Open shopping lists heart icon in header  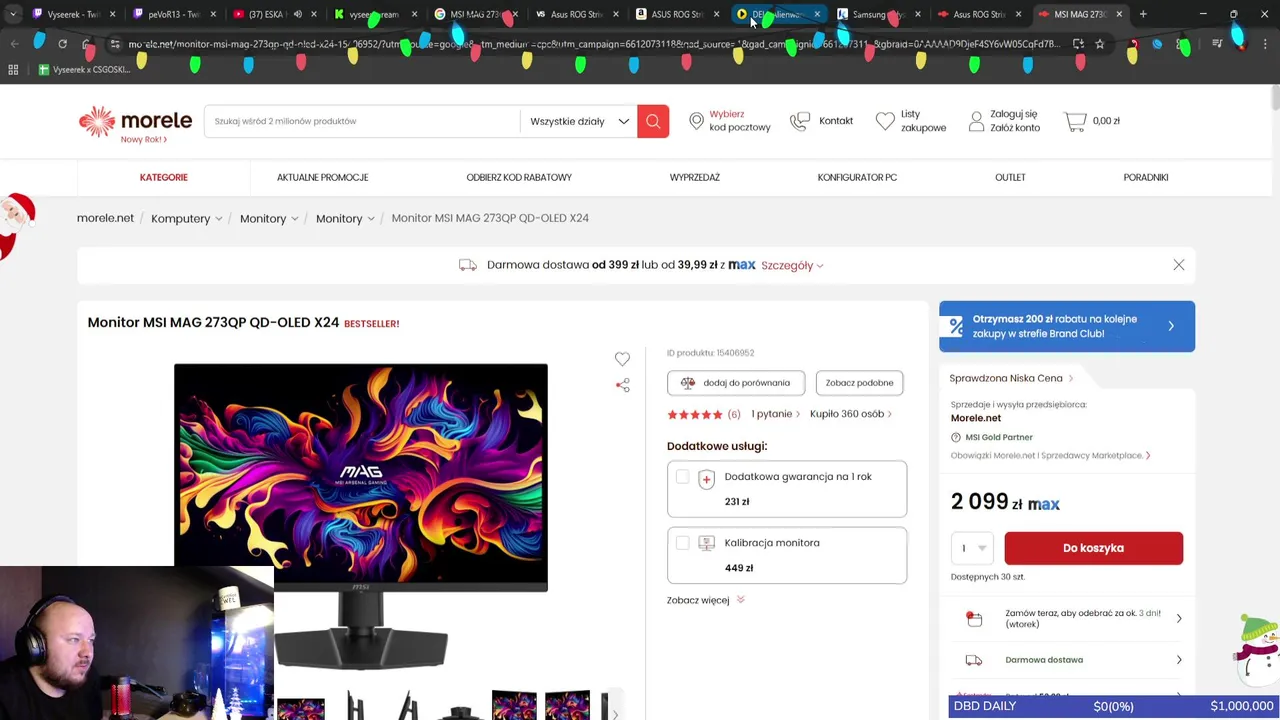(885, 121)
